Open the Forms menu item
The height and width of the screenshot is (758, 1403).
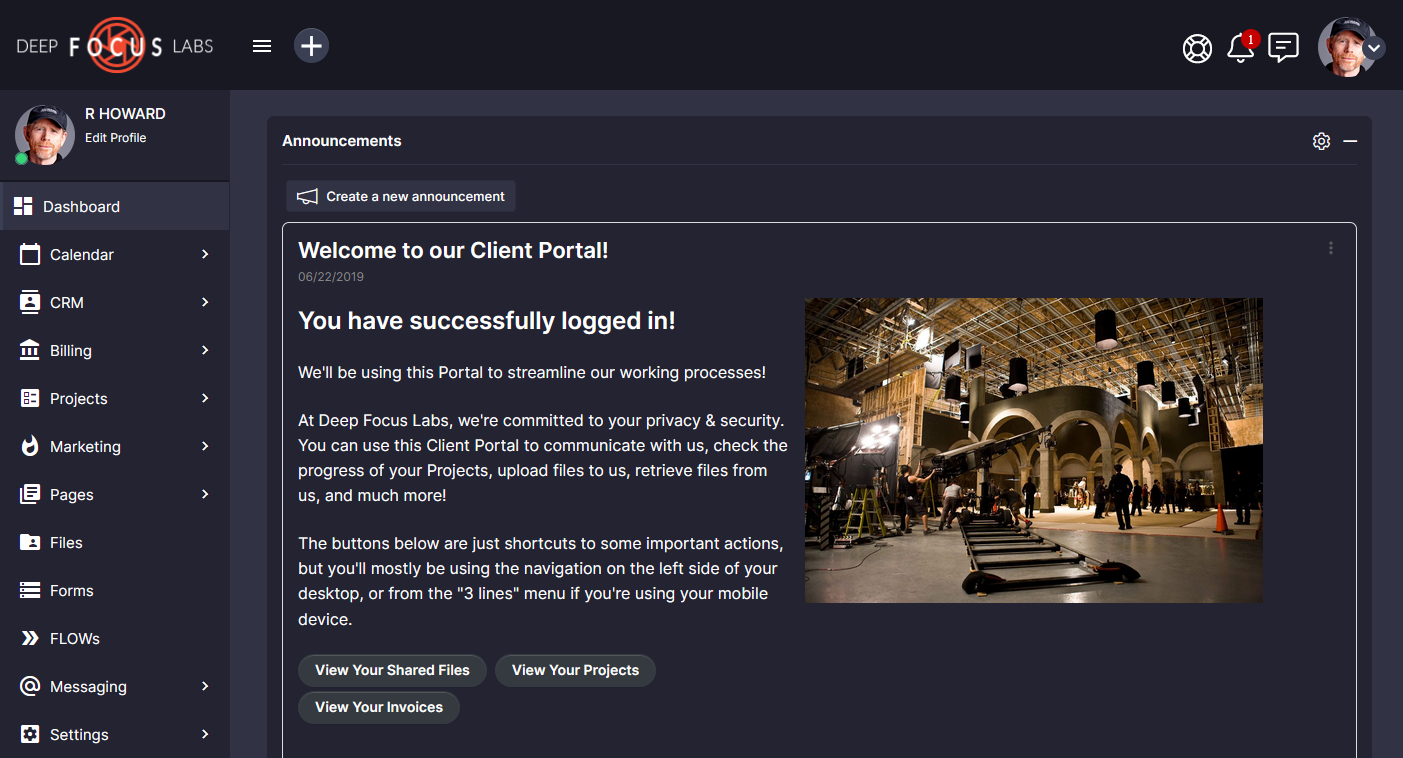(115, 590)
